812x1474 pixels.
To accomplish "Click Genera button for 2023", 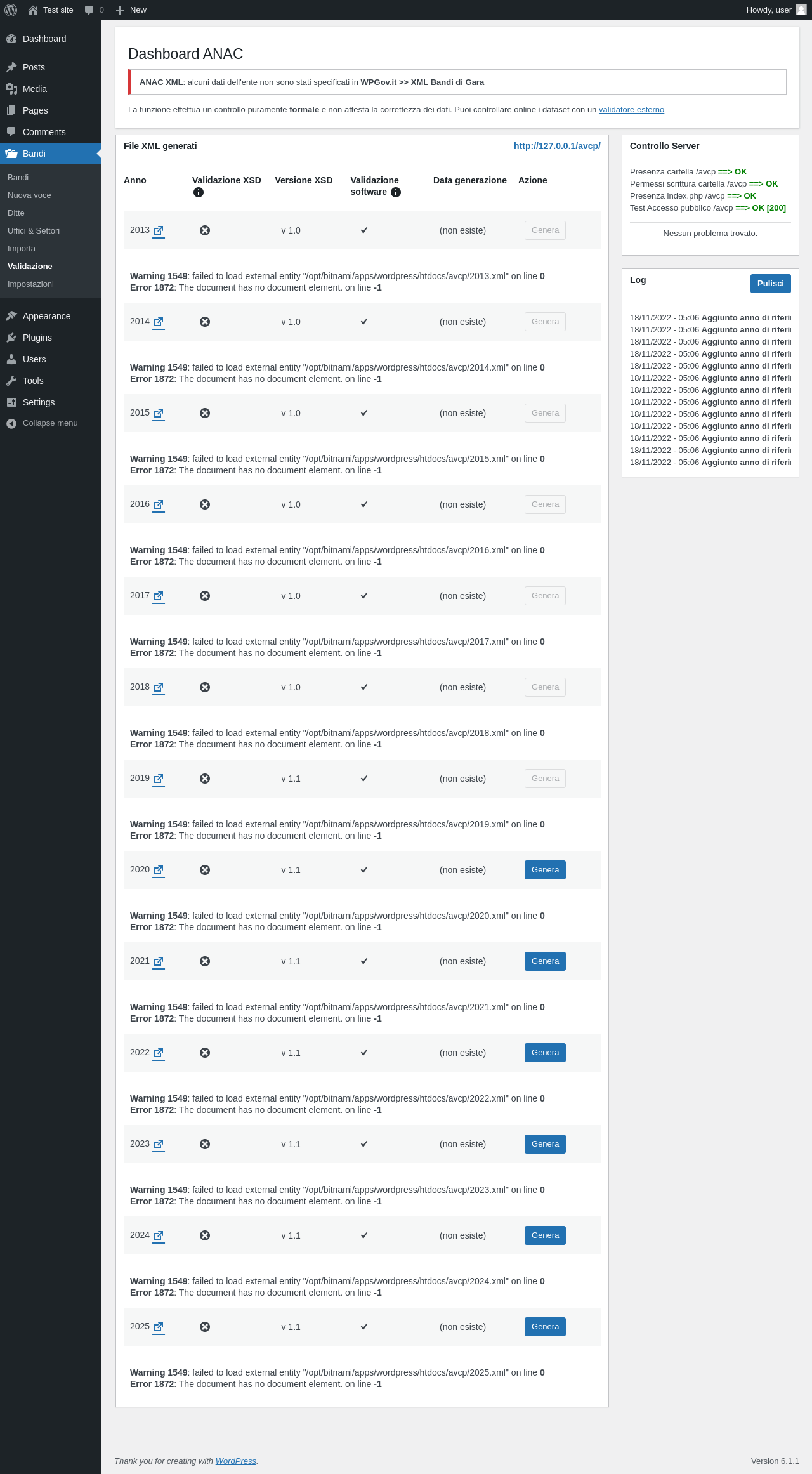I will [545, 1144].
